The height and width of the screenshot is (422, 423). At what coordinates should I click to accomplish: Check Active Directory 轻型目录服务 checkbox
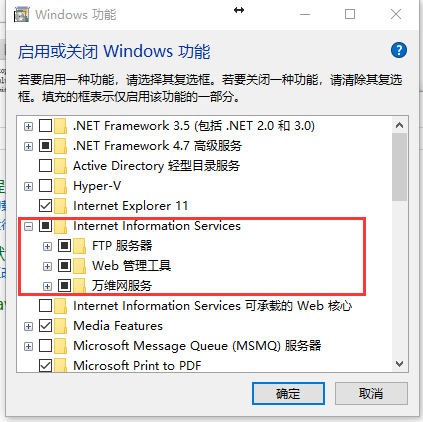click(x=45, y=166)
